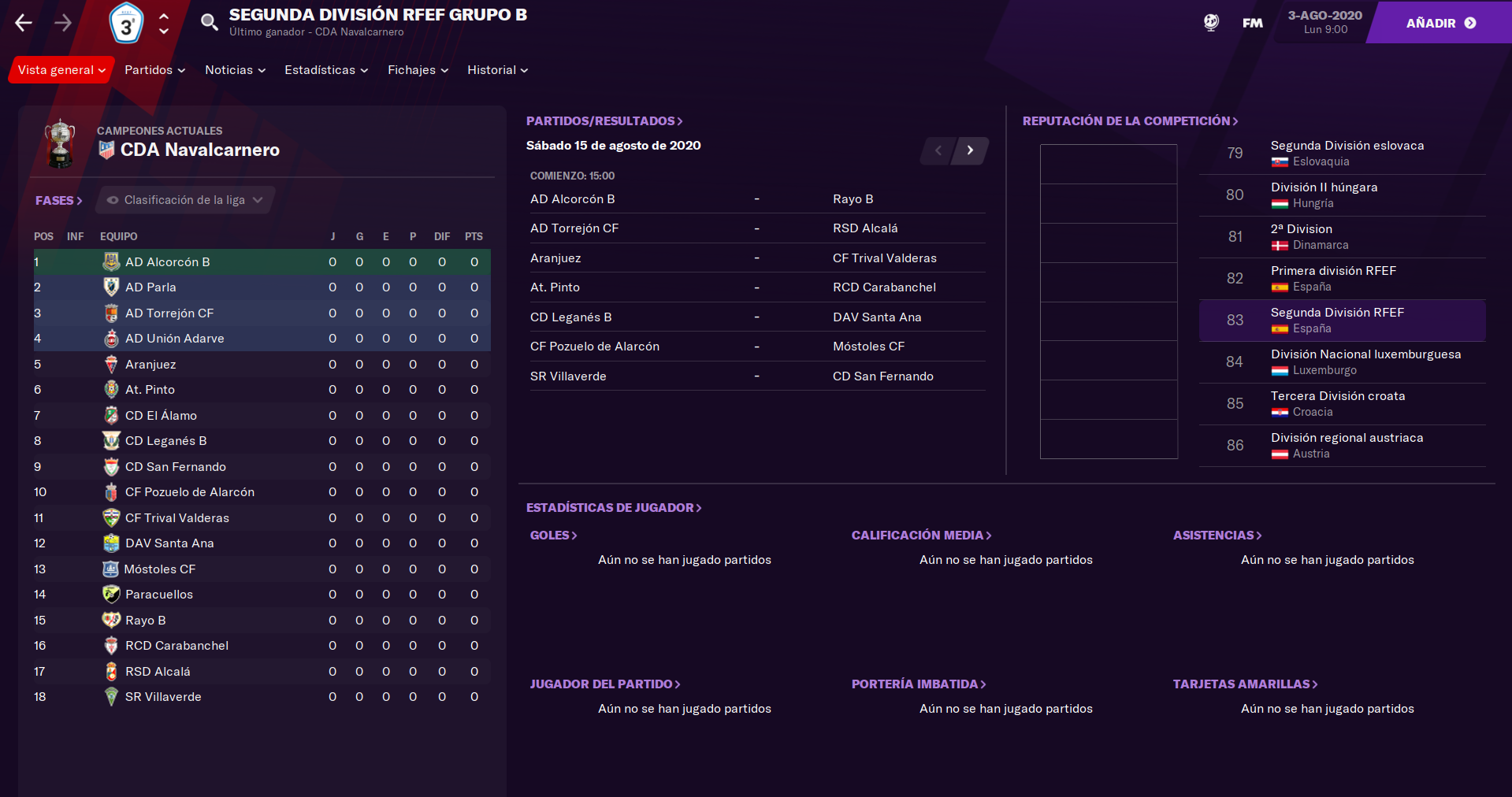
Task: Click the search magnifier icon
Action: pos(209,23)
